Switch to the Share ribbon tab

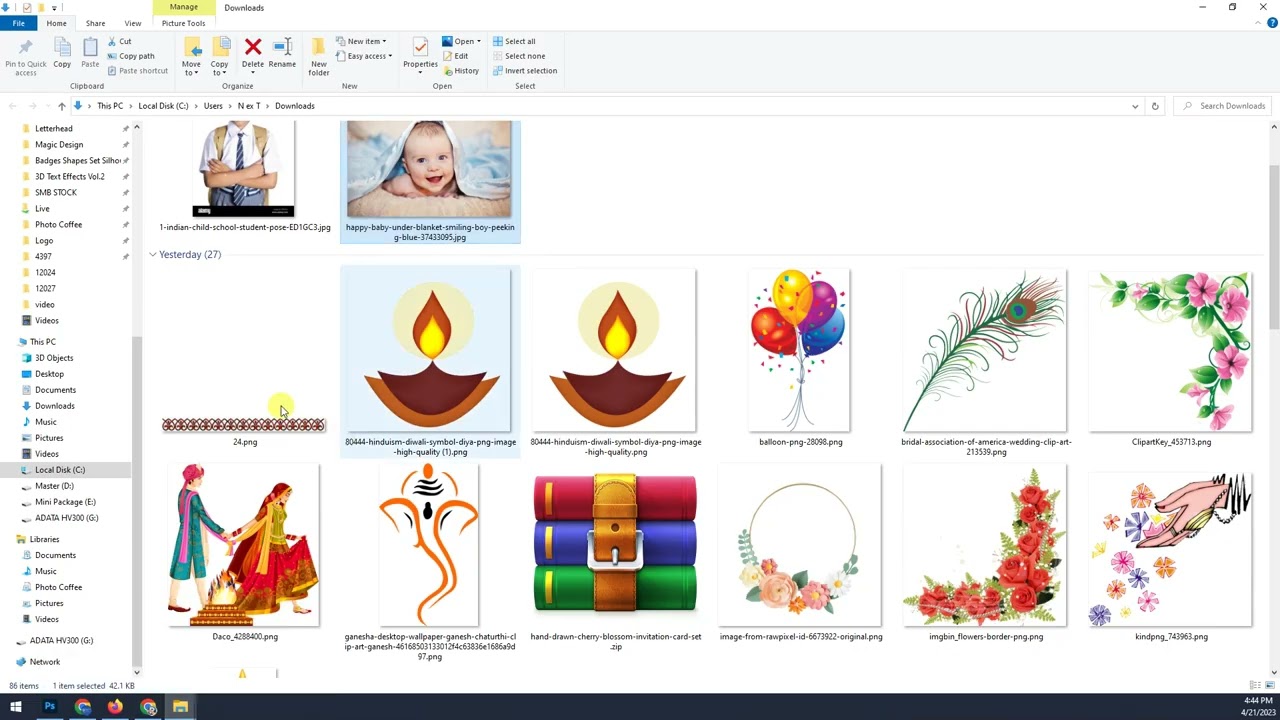click(x=95, y=23)
